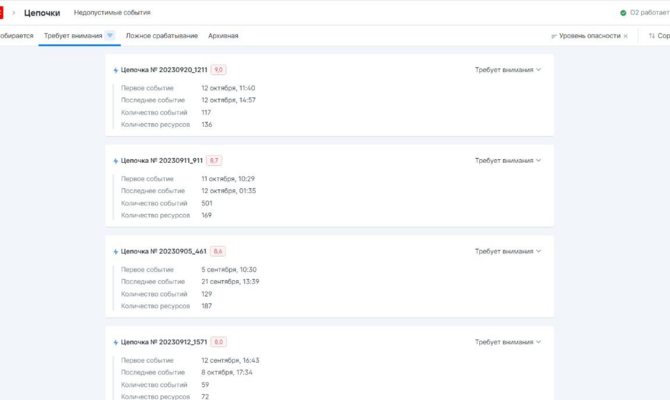Remove the Уровень опасности filter with X

tap(626, 36)
